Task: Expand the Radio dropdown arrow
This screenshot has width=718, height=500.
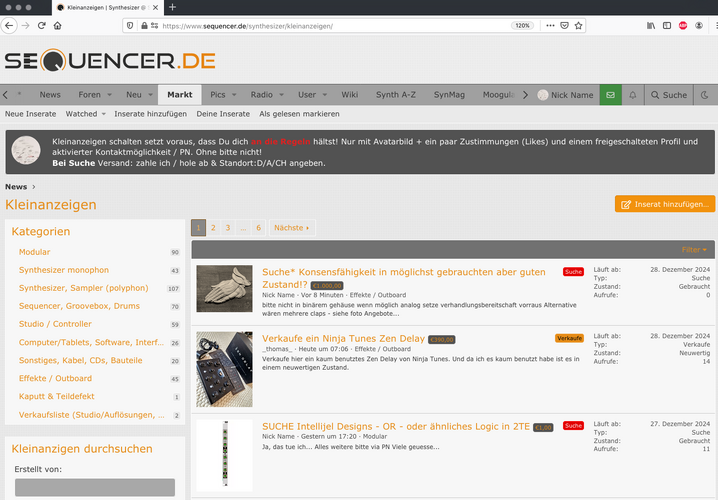Action: [x=281, y=95]
